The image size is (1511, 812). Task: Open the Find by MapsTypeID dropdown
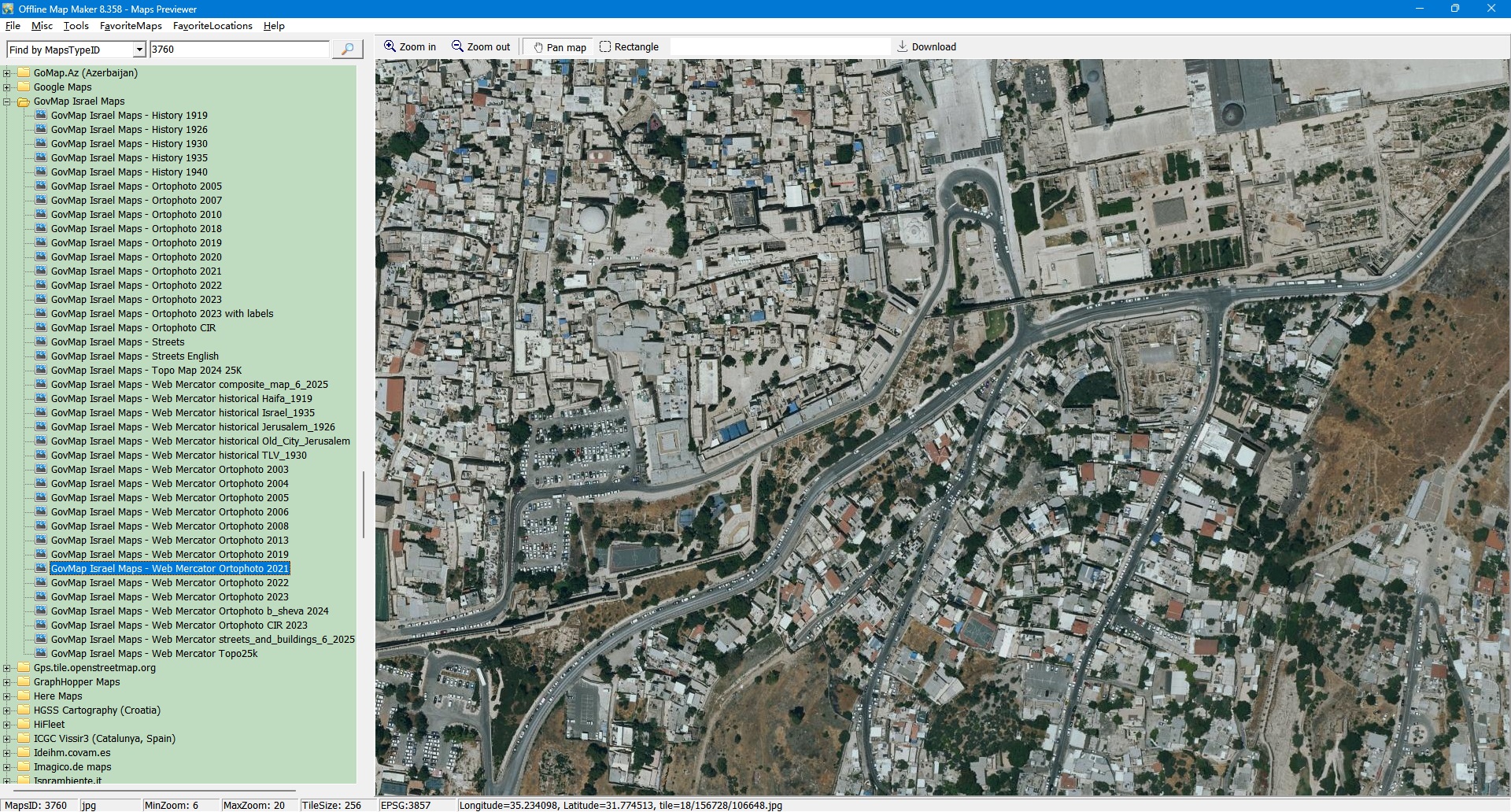pyautogui.click(x=139, y=50)
